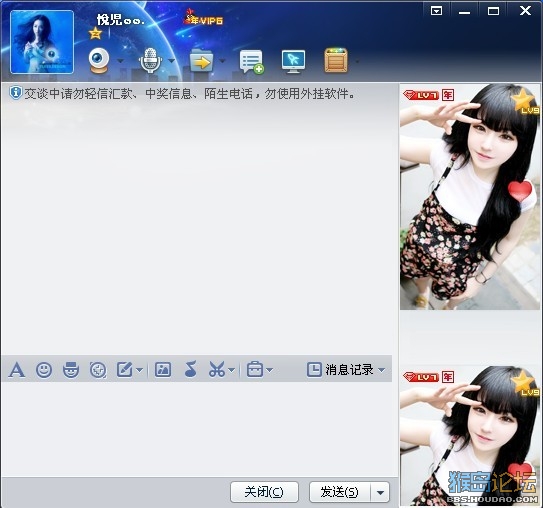543x508 pixels.
Task: Click the contact nickname 悦児
Action: click(120, 20)
